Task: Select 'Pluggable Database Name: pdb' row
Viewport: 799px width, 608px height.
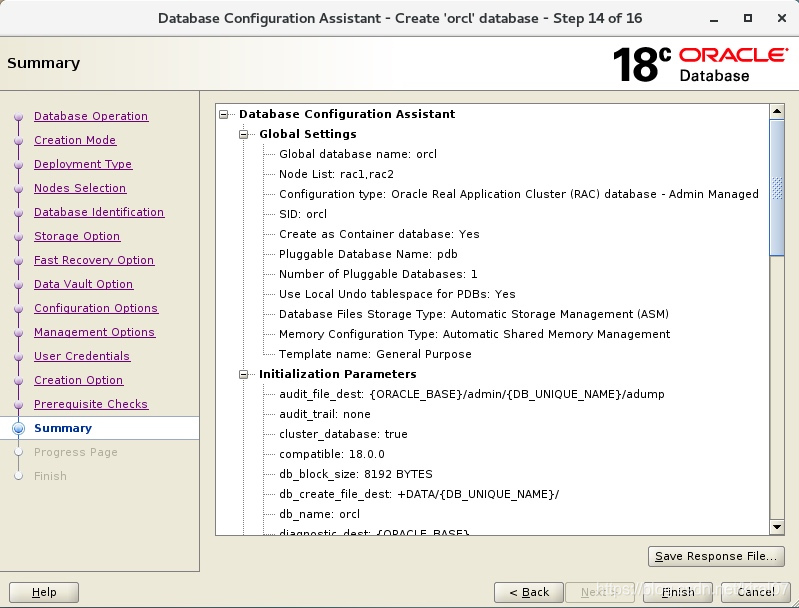Action: tap(368, 254)
